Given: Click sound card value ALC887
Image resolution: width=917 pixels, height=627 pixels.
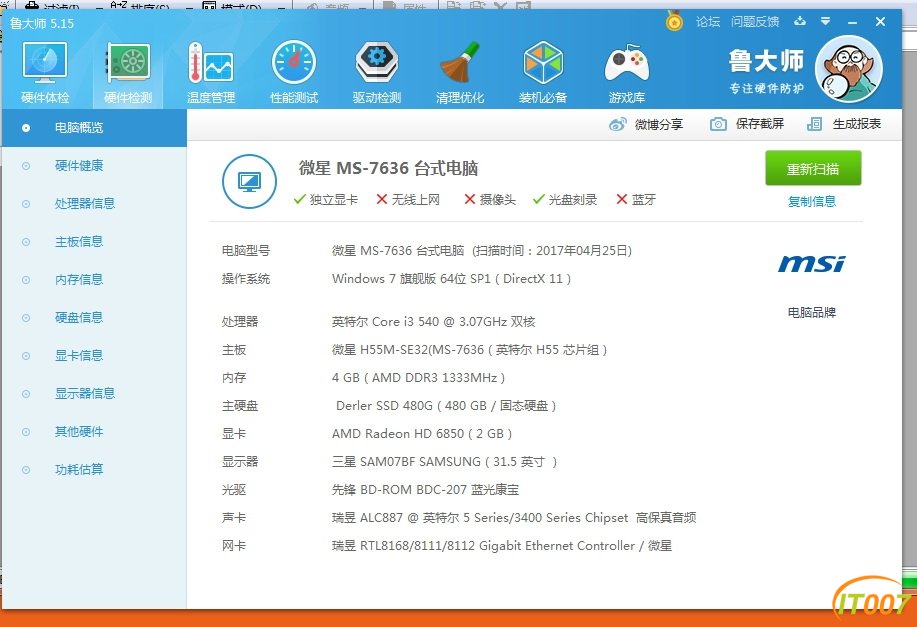Looking at the screenshot, I should [514, 518].
